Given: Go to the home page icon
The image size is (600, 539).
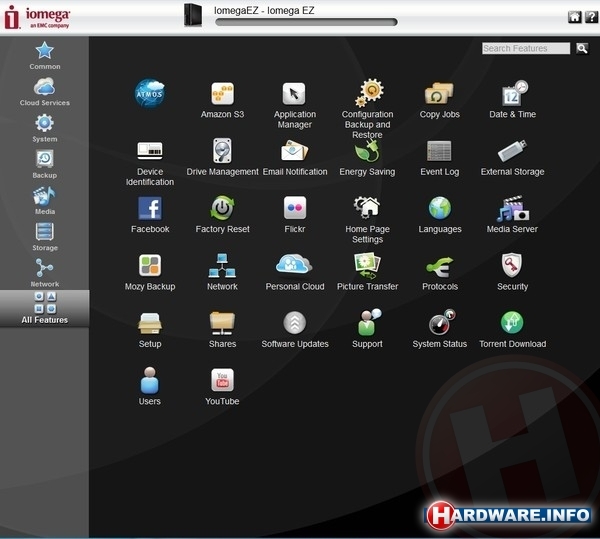Looking at the screenshot, I should [x=574, y=17].
